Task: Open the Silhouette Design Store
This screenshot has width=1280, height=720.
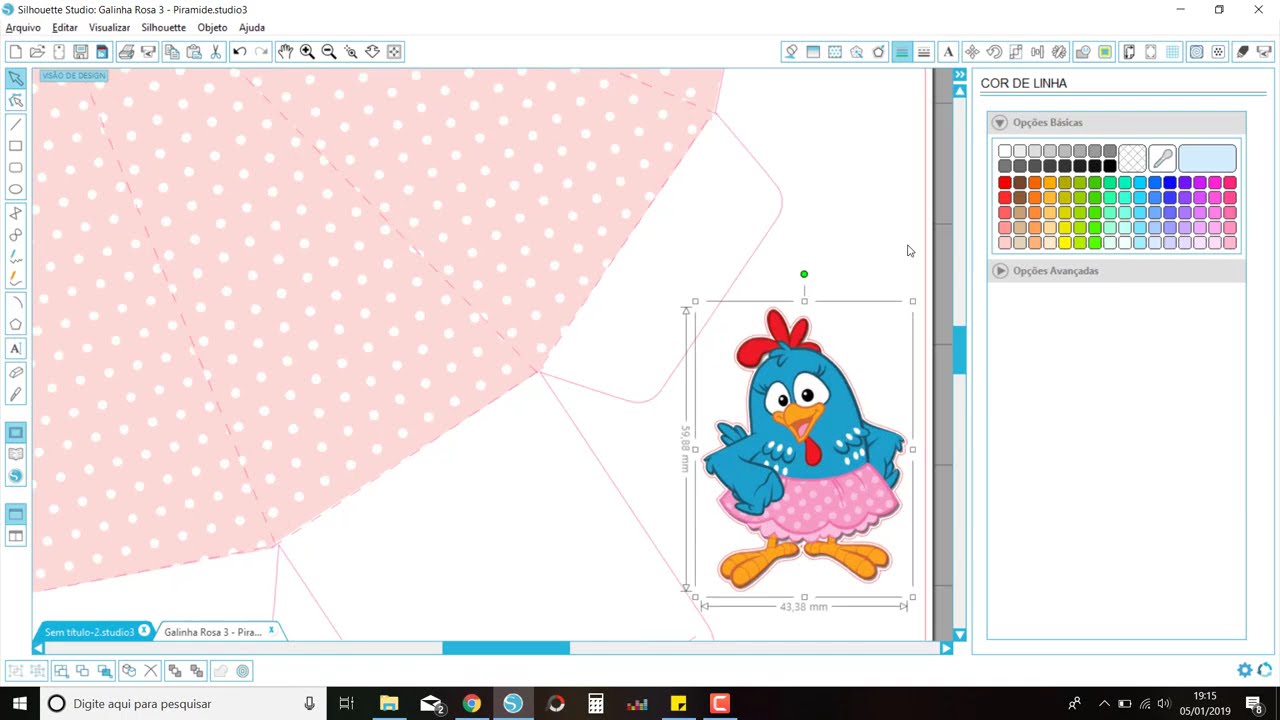Action: tap(15, 476)
